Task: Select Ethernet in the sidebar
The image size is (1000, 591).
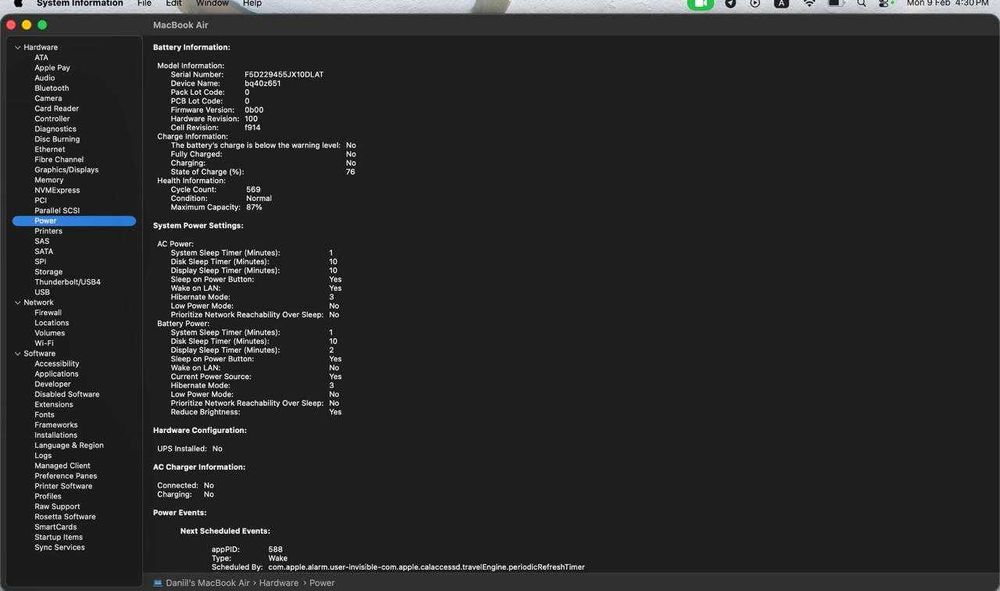Action: [x=50, y=149]
